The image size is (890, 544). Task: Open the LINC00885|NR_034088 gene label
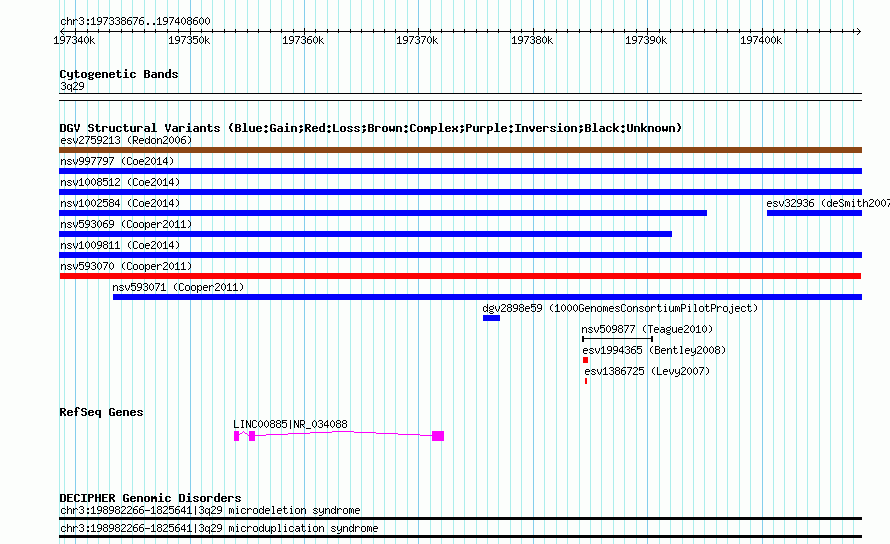[291, 424]
